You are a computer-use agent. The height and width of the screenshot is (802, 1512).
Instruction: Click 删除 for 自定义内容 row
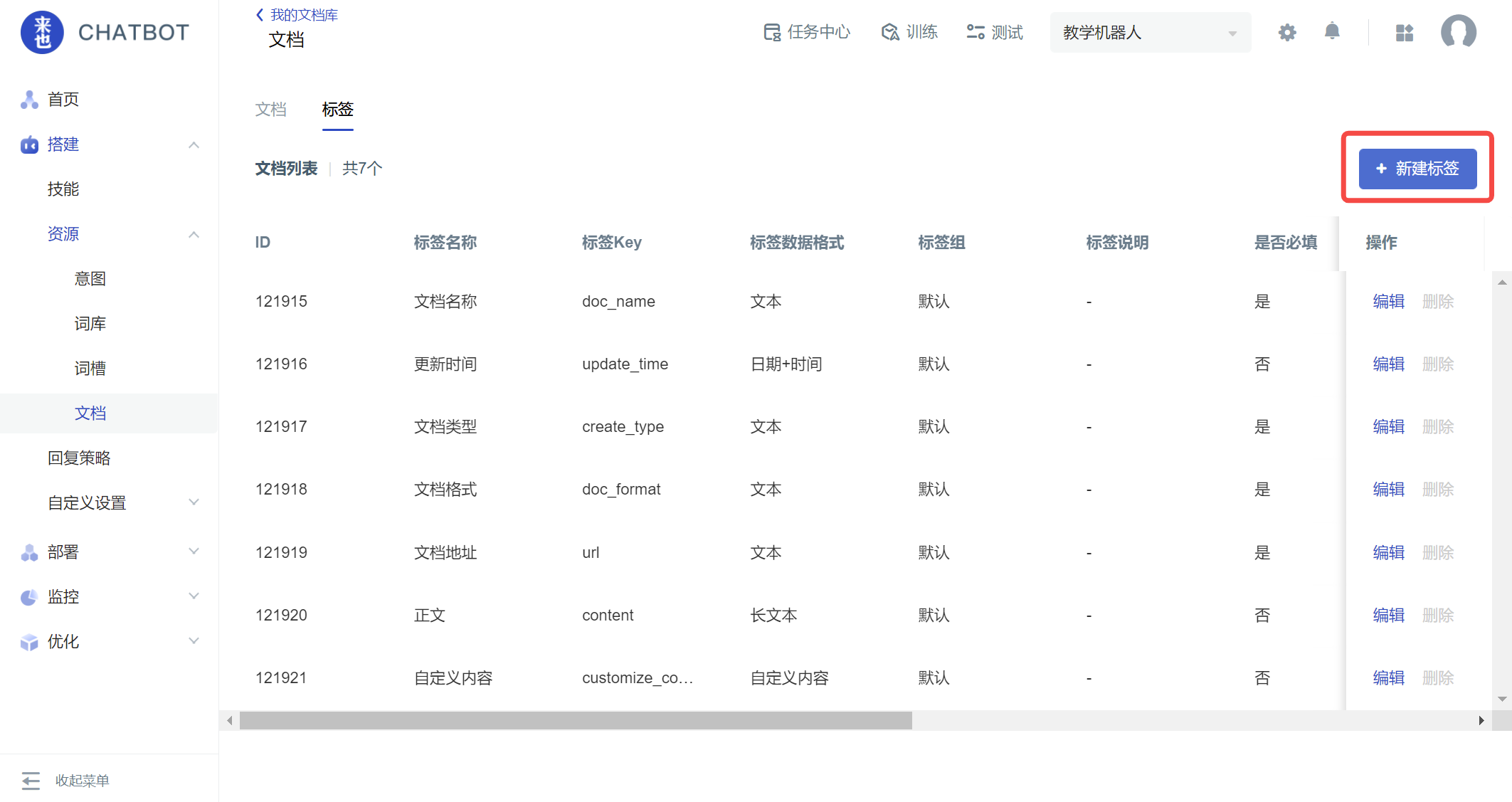pos(1438,678)
